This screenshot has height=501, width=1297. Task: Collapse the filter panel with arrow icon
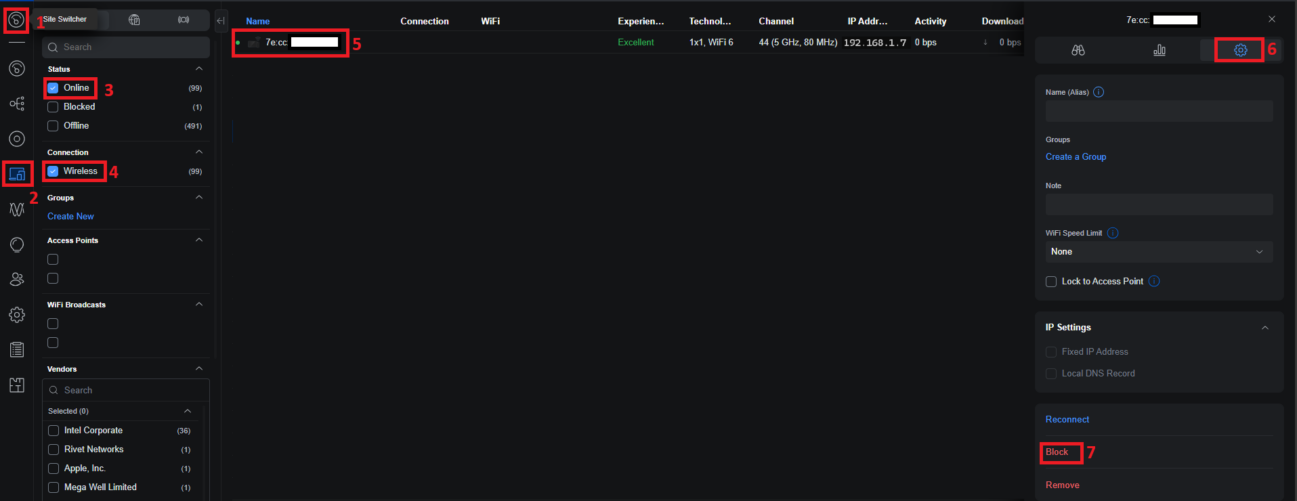(221, 20)
